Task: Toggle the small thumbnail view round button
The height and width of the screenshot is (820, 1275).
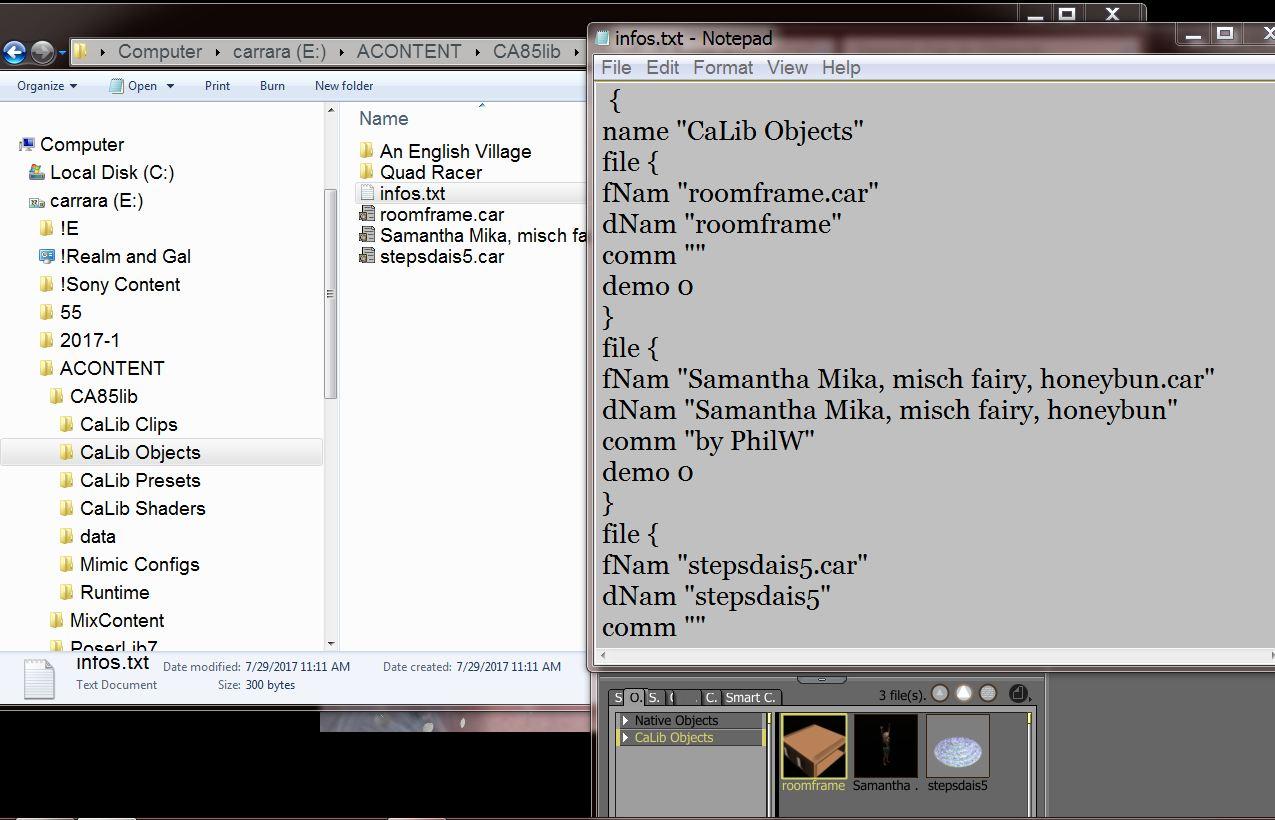Action: [940, 693]
